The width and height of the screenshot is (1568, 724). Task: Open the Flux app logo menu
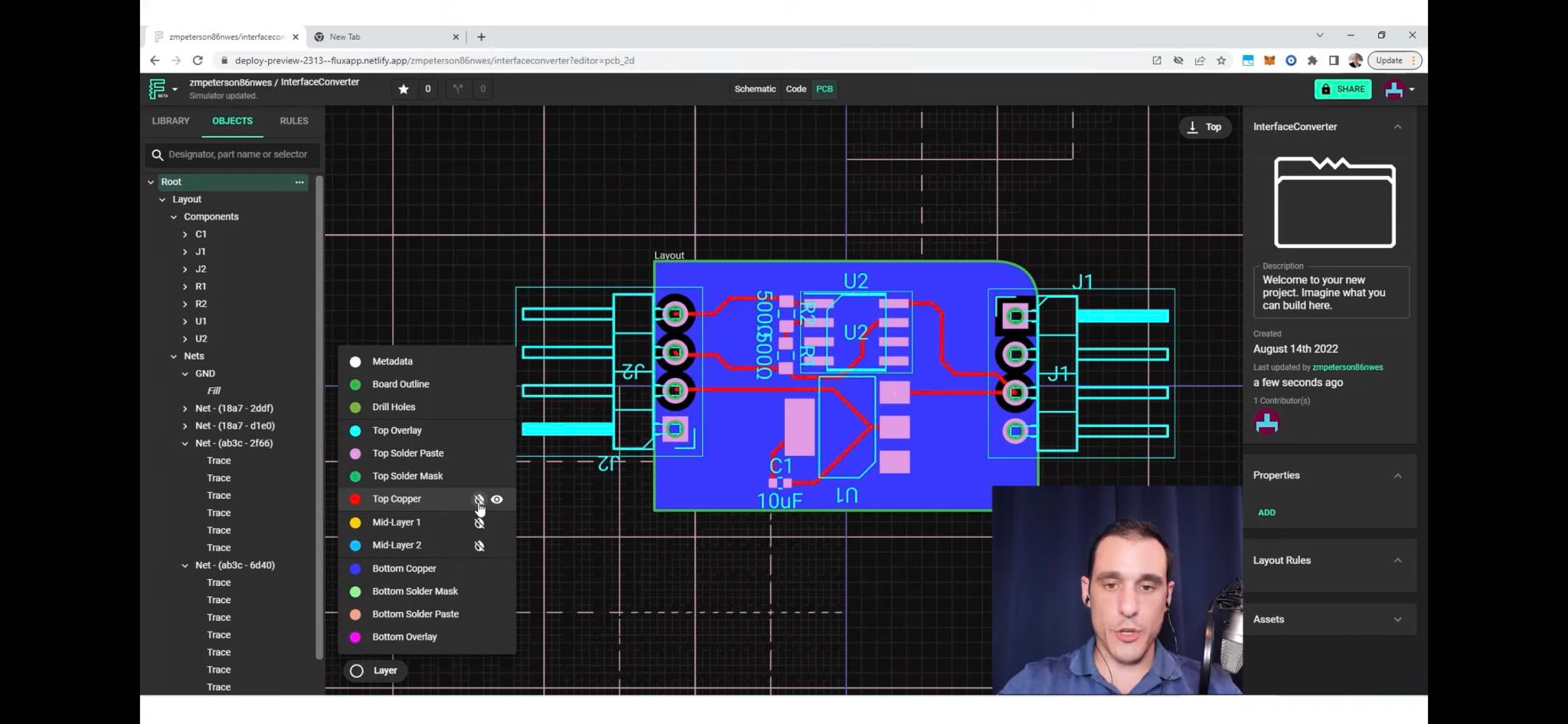coord(158,88)
